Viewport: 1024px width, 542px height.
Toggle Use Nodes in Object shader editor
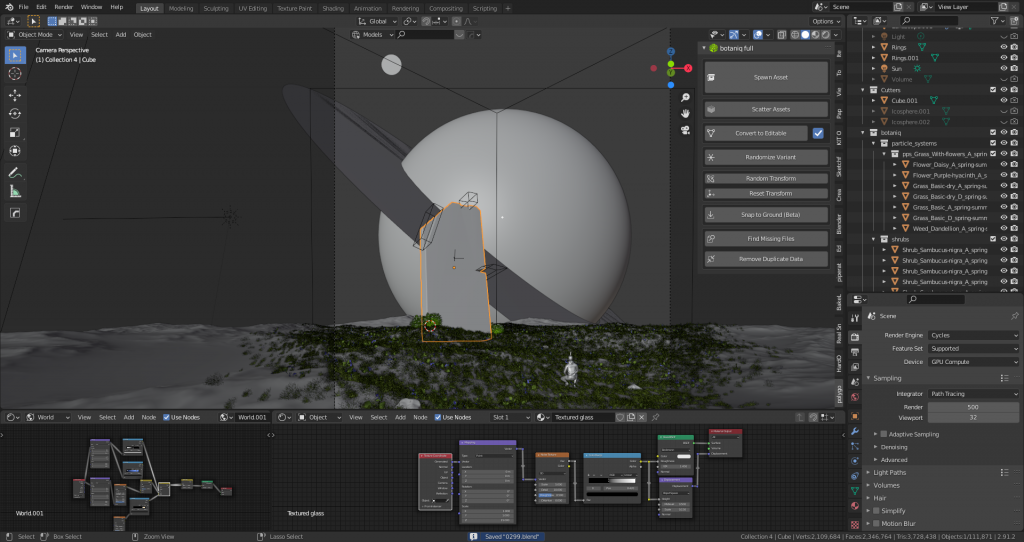click(x=438, y=417)
